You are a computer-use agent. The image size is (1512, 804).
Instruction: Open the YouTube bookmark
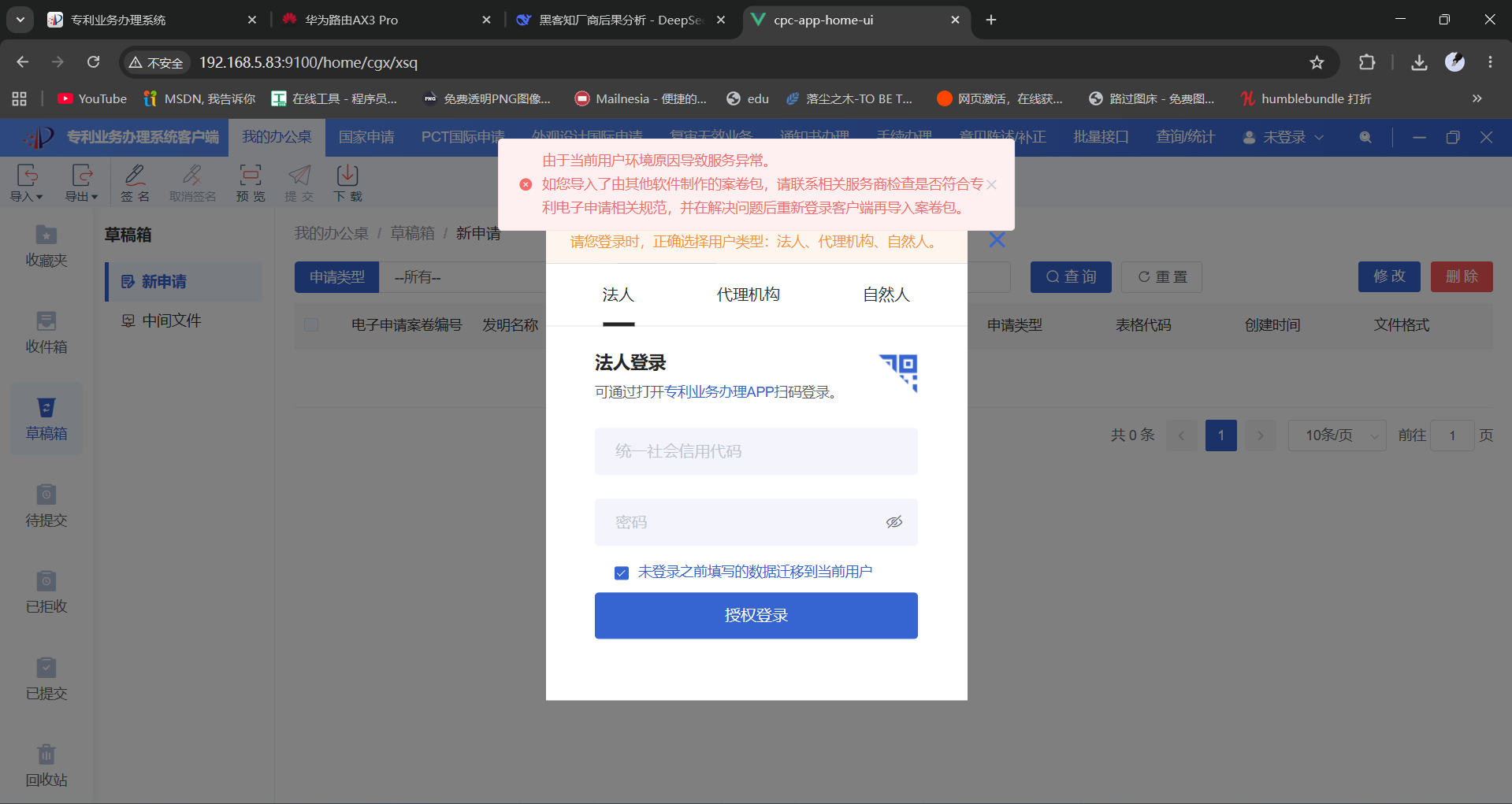[x=92, y=98]
